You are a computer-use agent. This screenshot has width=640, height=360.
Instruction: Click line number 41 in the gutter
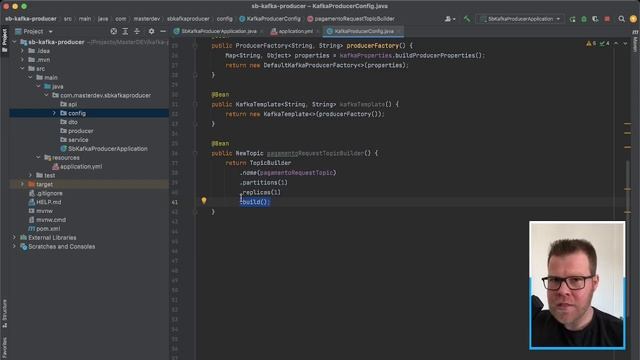click(175, 202)
